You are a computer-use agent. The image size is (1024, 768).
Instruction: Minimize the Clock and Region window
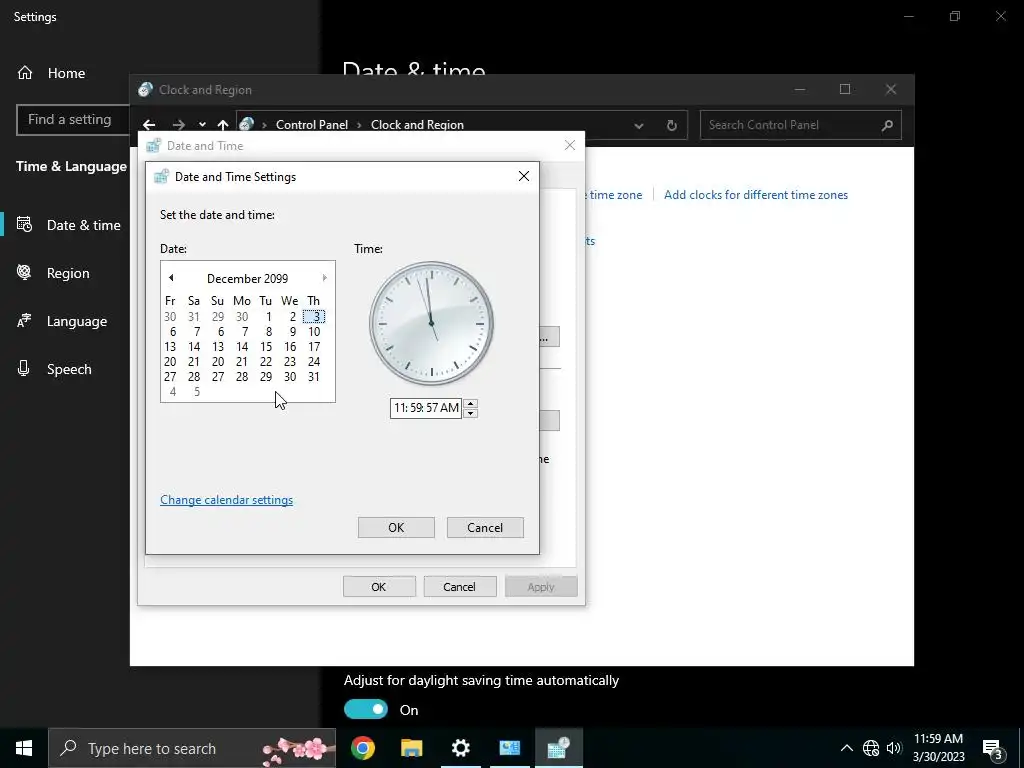coord(800,89)
